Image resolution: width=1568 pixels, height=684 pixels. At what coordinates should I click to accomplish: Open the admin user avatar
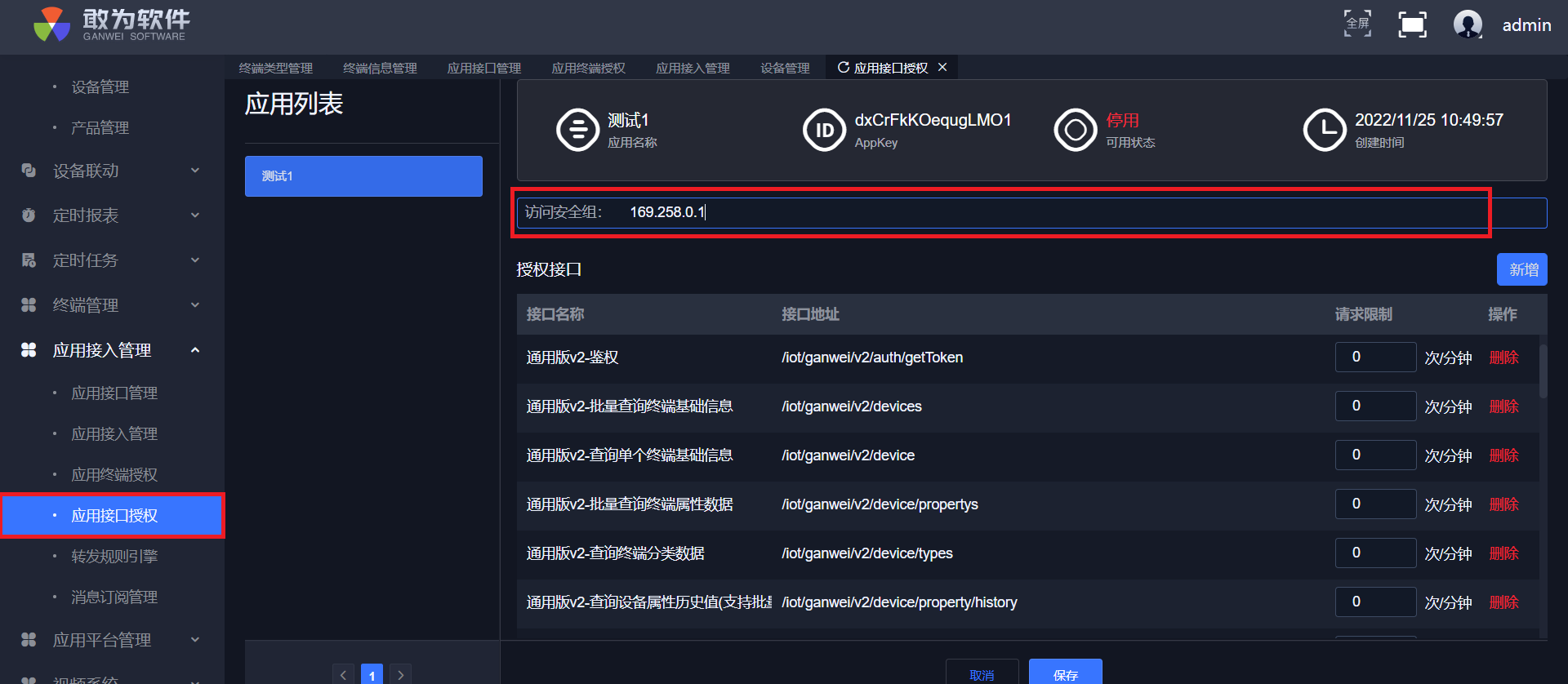pos(1468,24)
